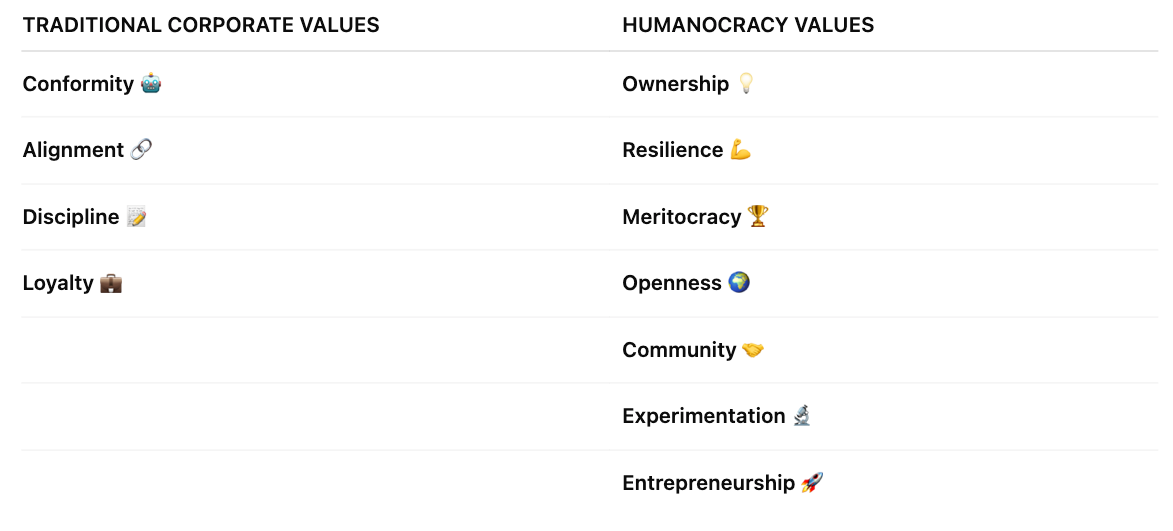Click the briefcase emoji beside Loyalty

(x=111, y=284)
